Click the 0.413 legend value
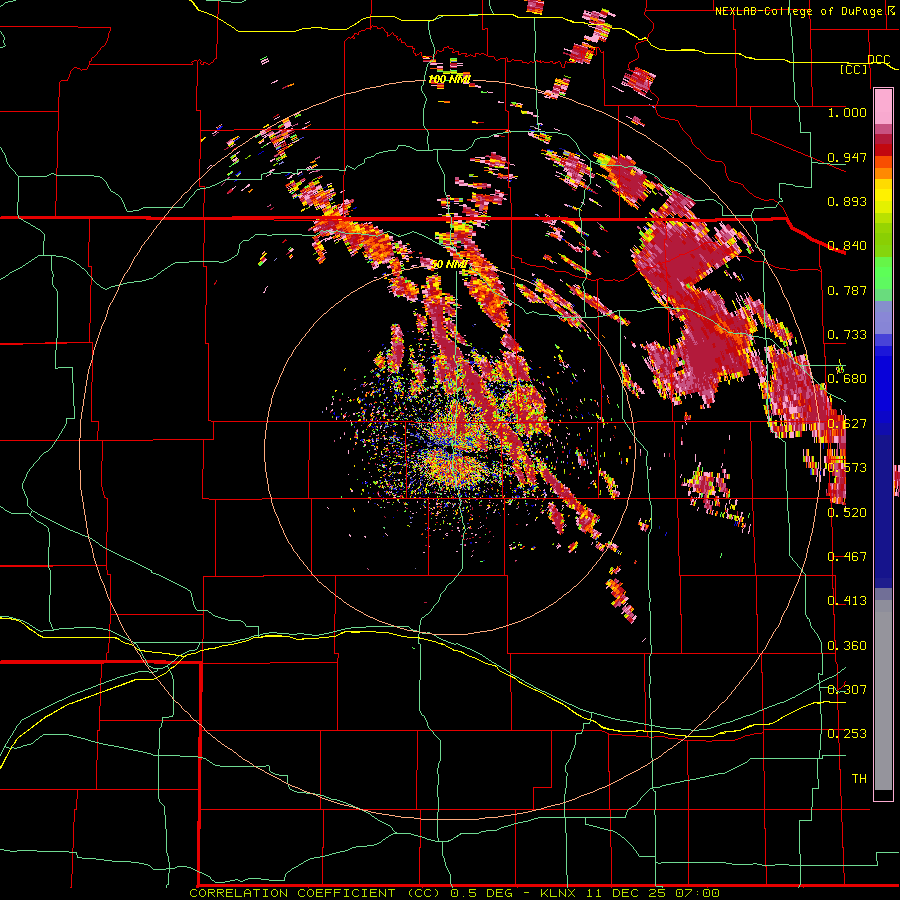The image size is (900, 900). [x=847, y=601]
